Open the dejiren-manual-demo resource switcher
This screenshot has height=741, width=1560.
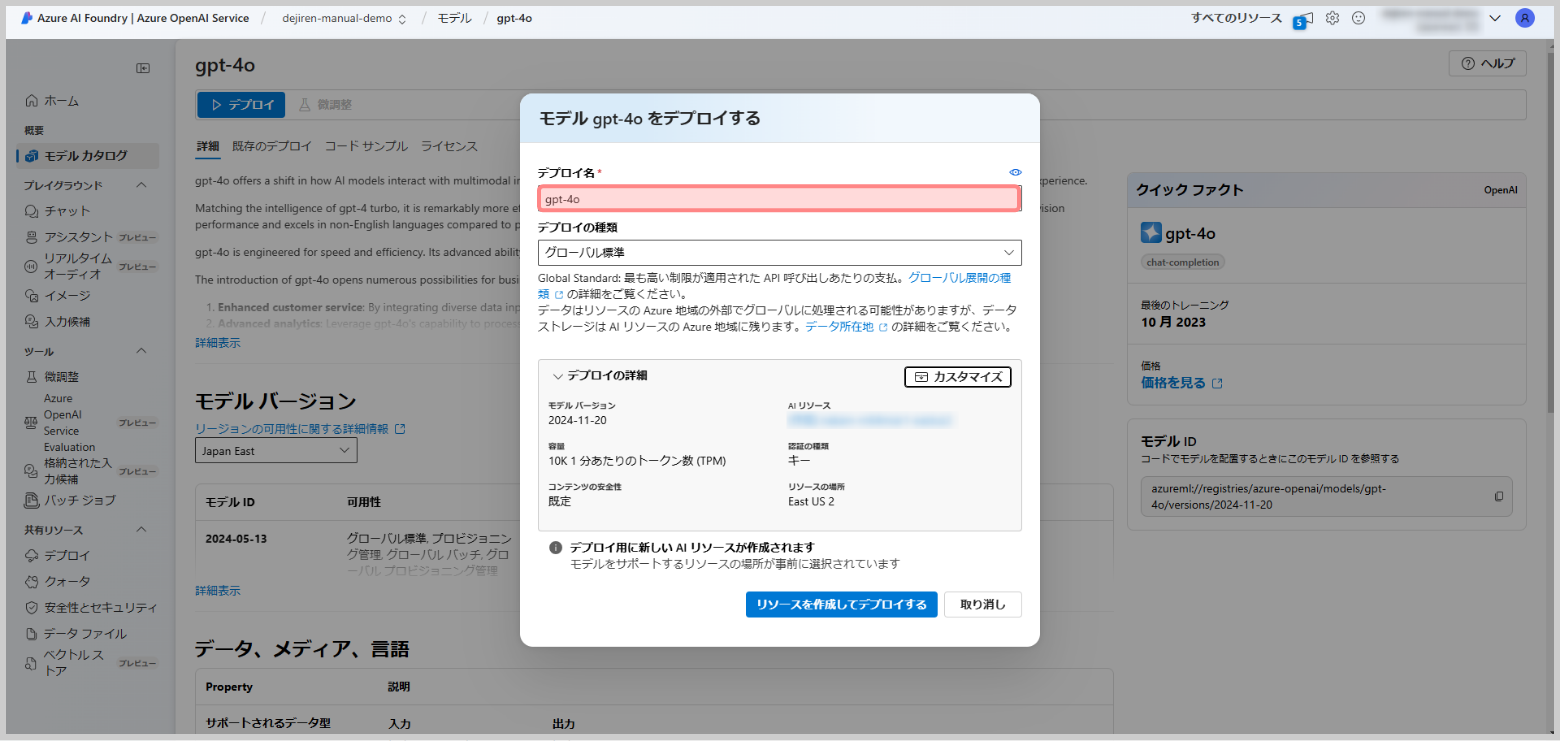pyautogui.click(x=344, y=18)
